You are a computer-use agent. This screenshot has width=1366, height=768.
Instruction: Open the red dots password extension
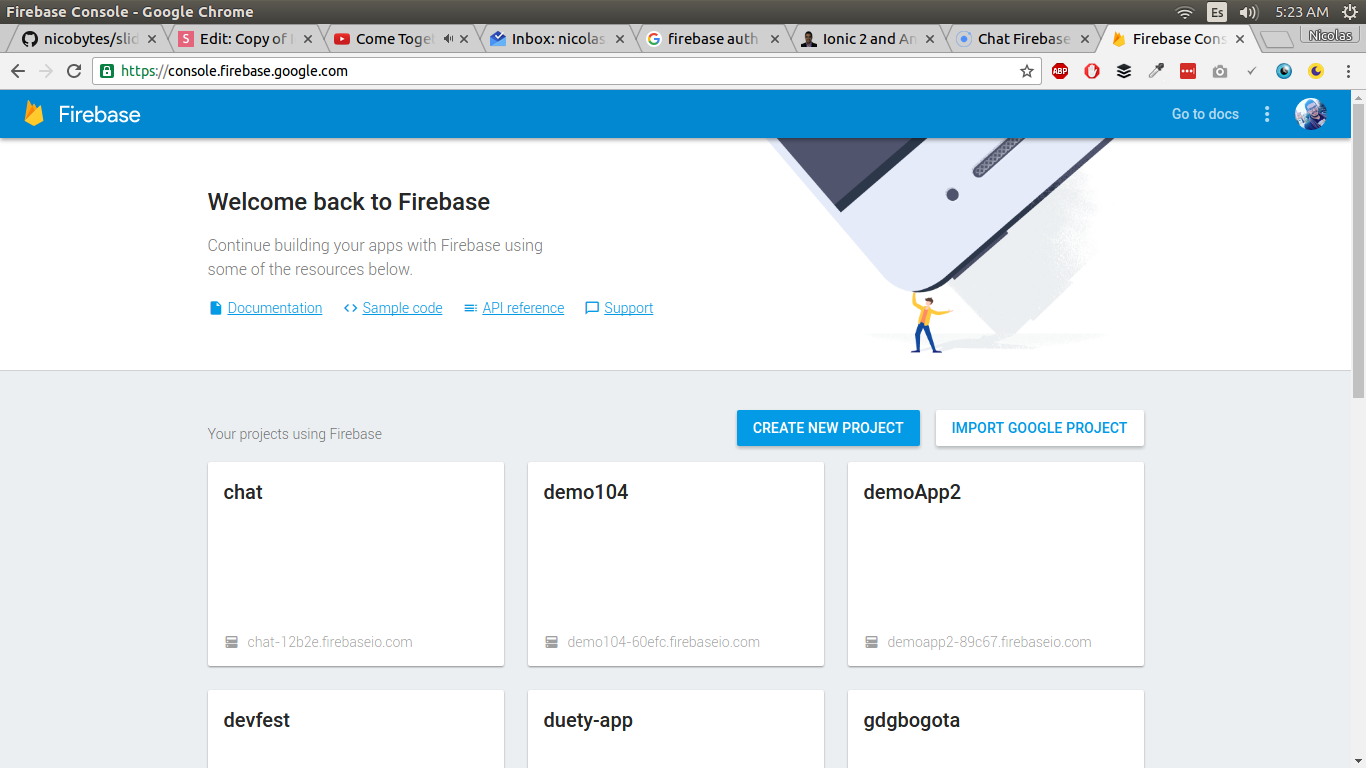[x=1188, y=71]
